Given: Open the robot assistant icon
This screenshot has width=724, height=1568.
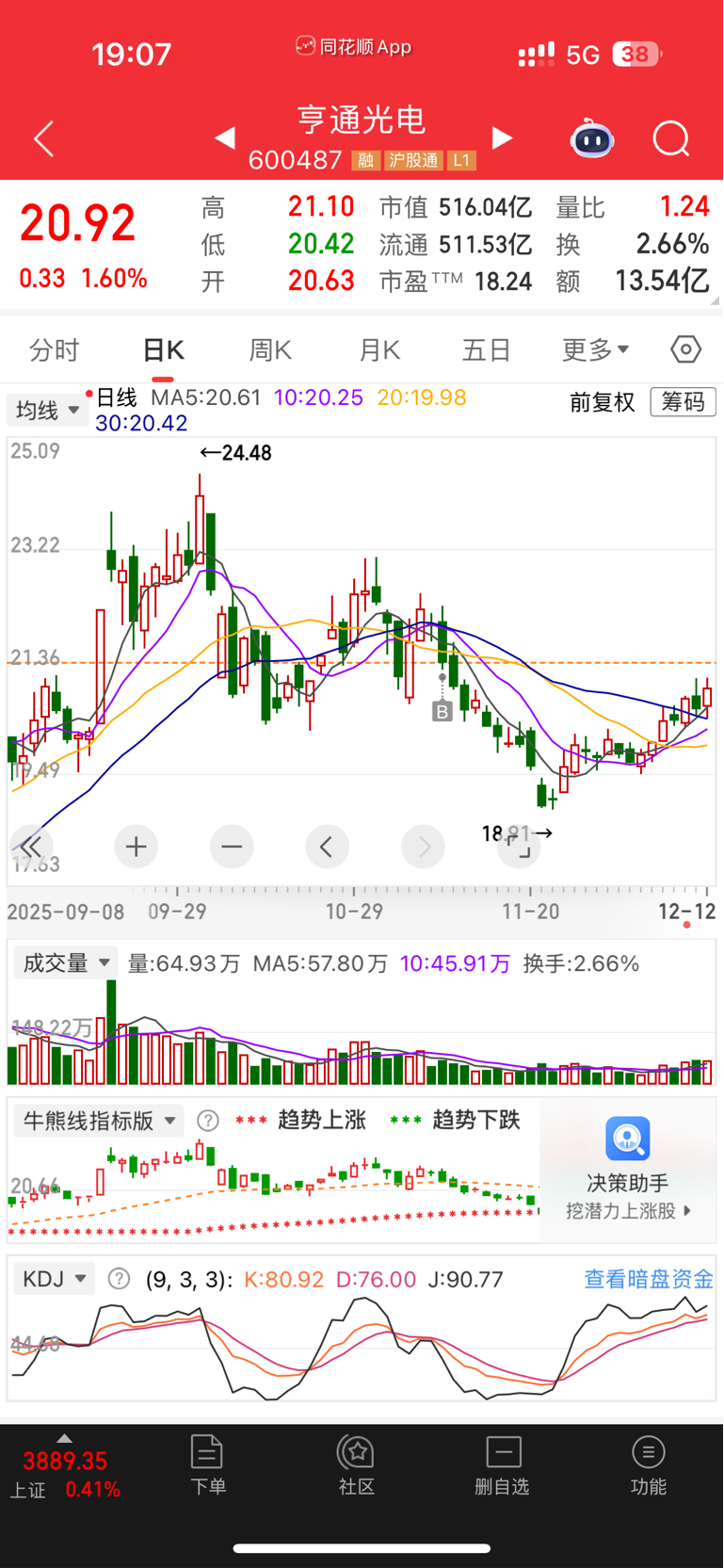Looking at the screenshot, I should click(592, 138).
